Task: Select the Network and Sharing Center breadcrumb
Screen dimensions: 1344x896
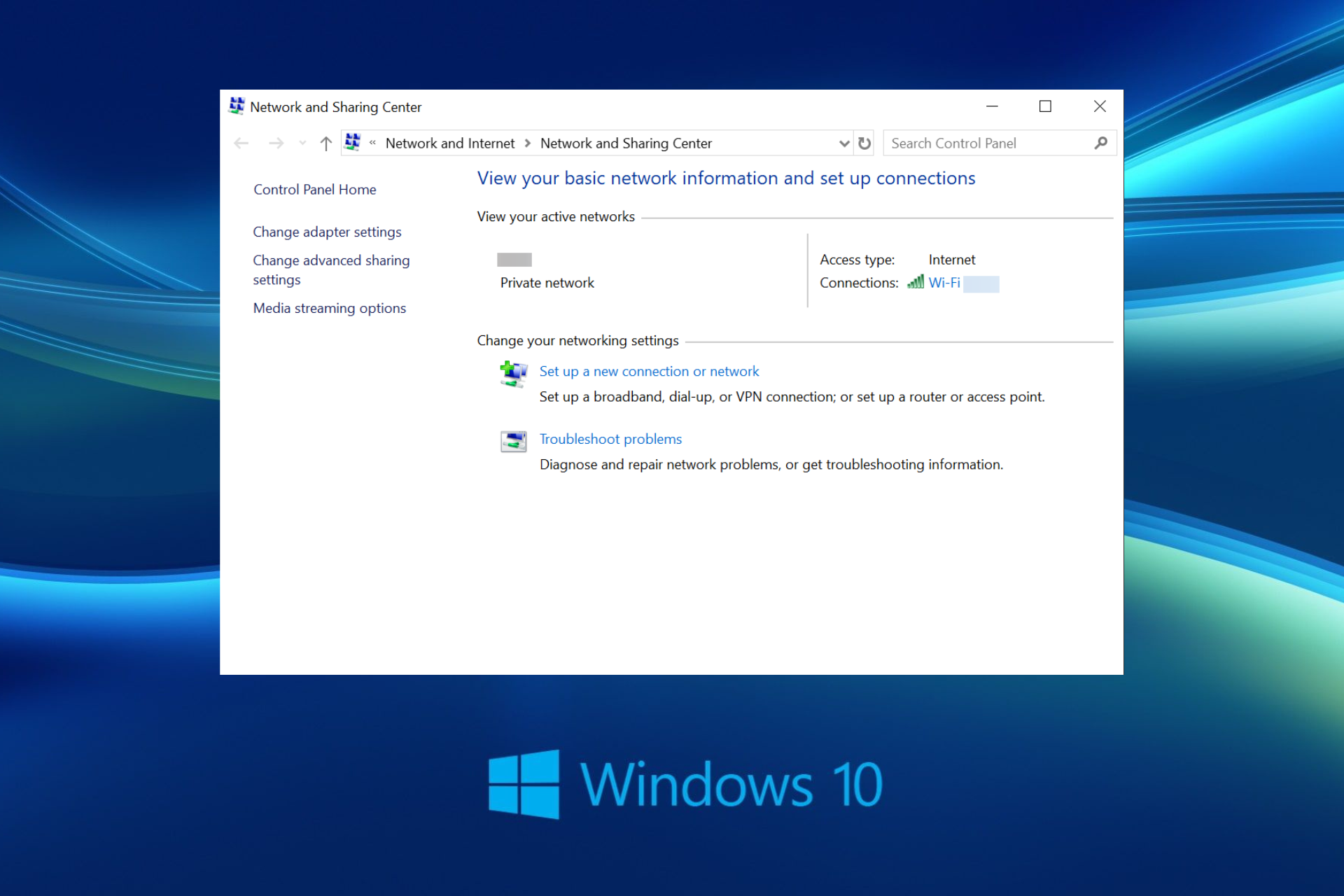Action: pos(626,143)
